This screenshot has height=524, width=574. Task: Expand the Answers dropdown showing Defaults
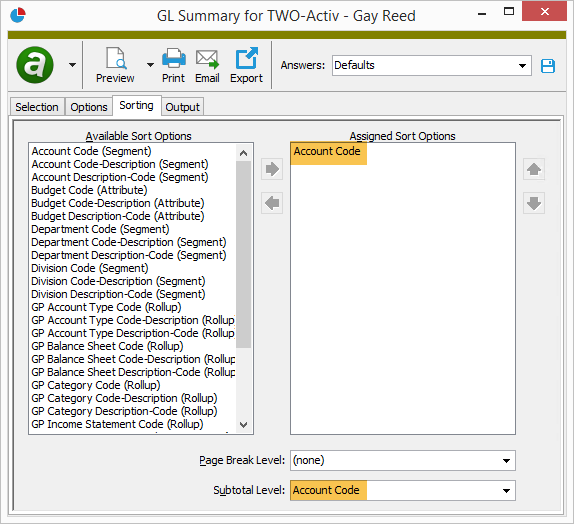click(522, 66)
